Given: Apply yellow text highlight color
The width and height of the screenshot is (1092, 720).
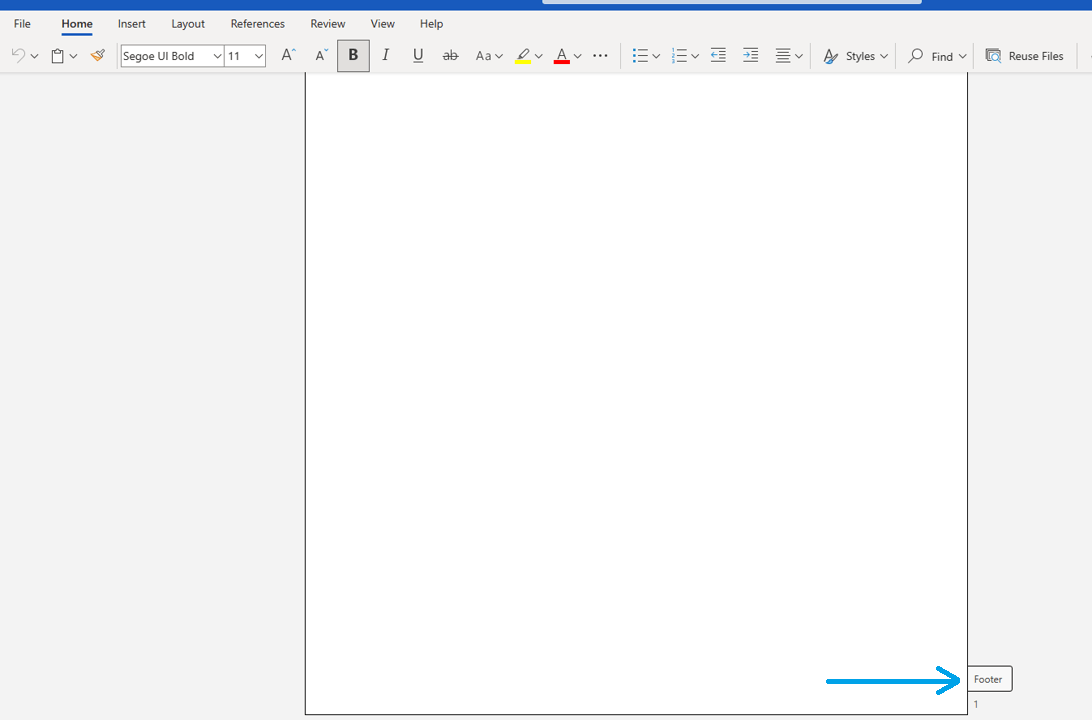Looking at the screenshot, I should coord(523,56).
